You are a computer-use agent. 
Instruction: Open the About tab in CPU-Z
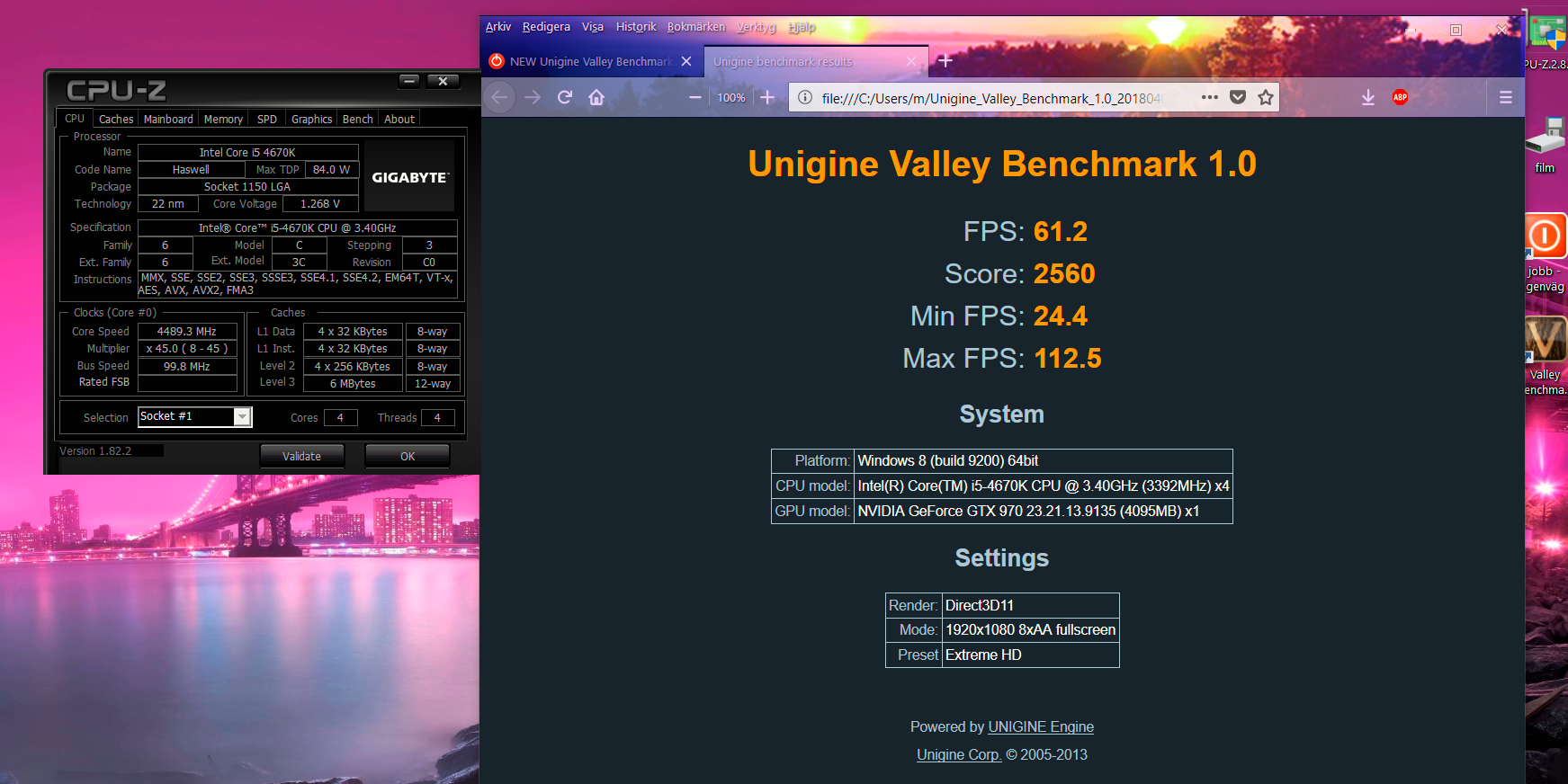[x=399, y=119]
